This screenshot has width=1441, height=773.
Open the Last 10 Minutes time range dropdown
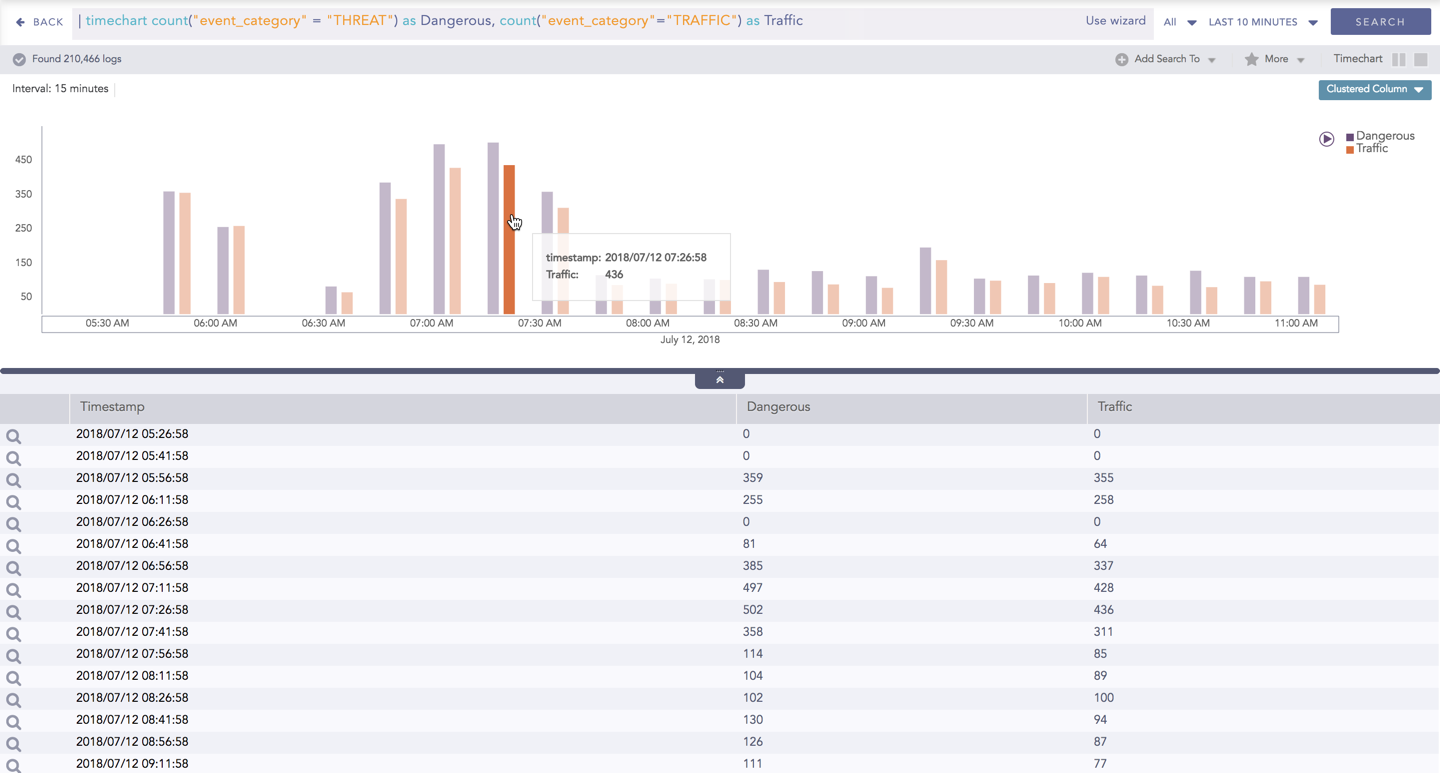[x=1262, y=22]
